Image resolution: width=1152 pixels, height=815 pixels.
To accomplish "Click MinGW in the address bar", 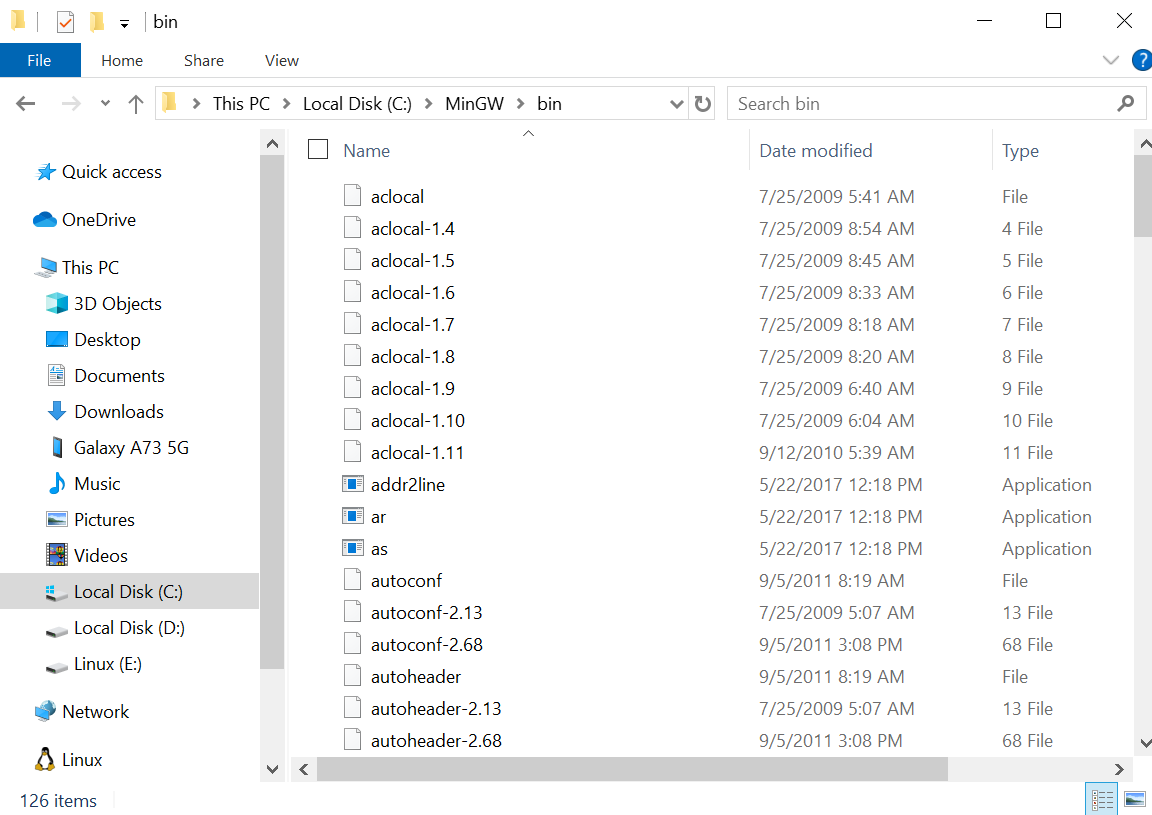I will click(474, 104).
